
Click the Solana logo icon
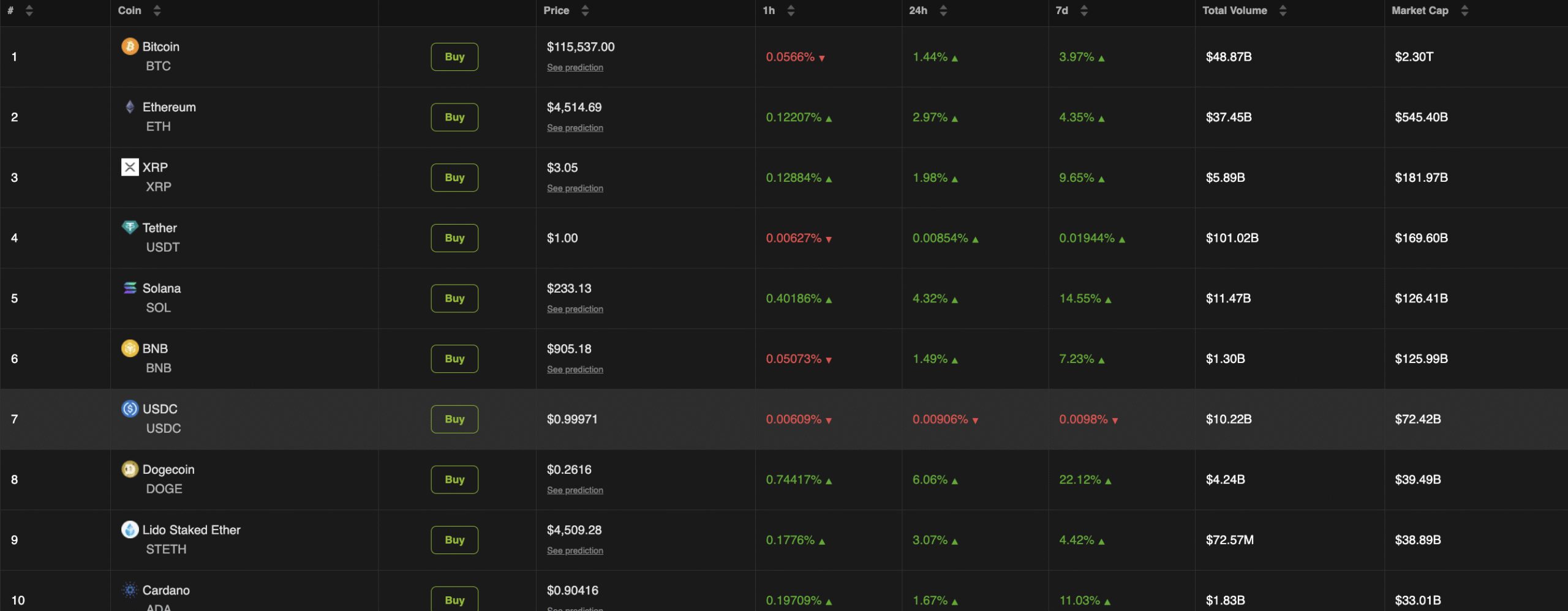[x=130, y=288]
